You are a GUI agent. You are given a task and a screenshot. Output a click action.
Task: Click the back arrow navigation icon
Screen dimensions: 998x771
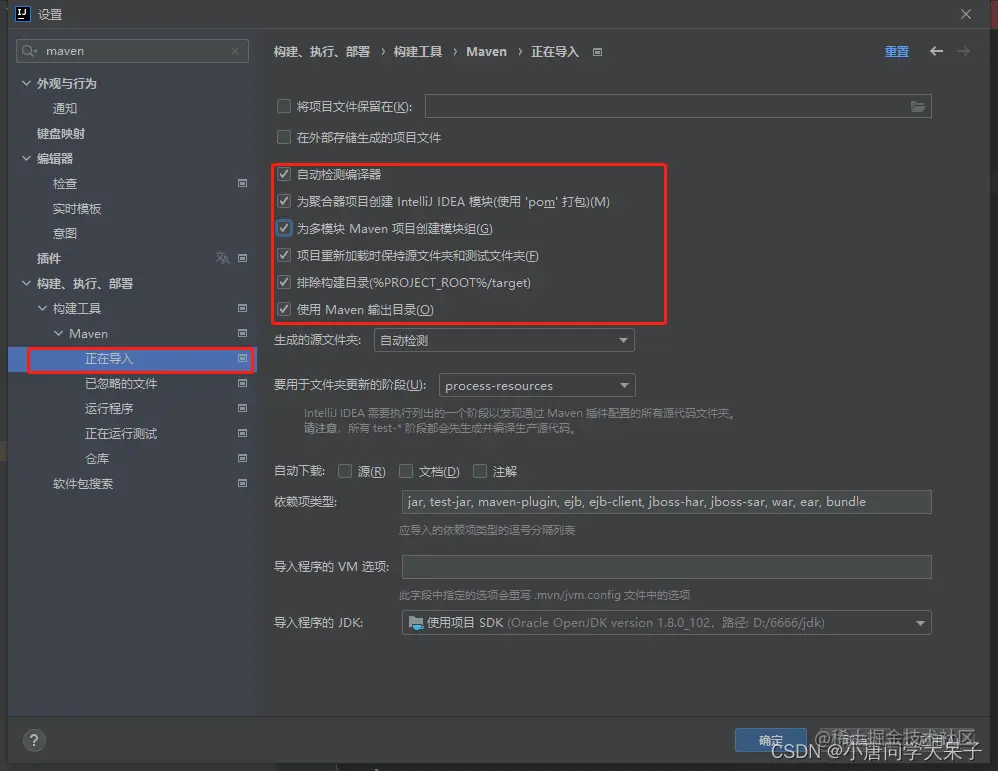pyautogui.click(x=936, y=51)
